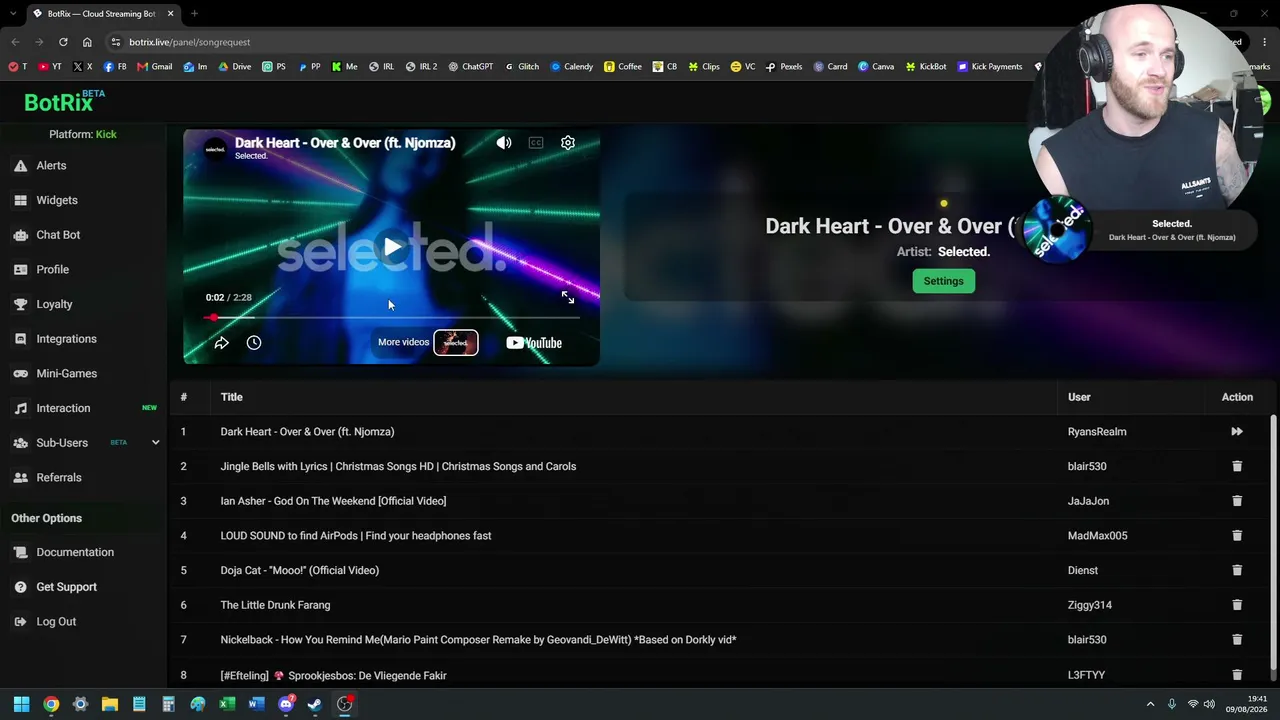The height and width of the screenshot is (720, 1280).
Task: Click the green Settings button
Action: tap(943, 281)
